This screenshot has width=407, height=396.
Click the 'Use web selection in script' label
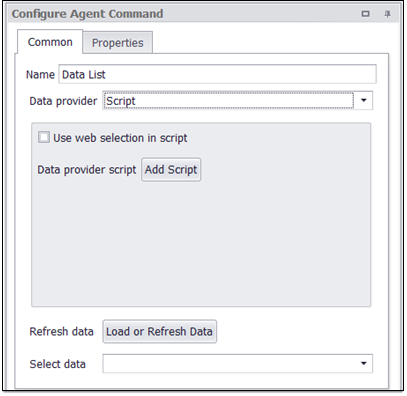[x=120, y=138]
